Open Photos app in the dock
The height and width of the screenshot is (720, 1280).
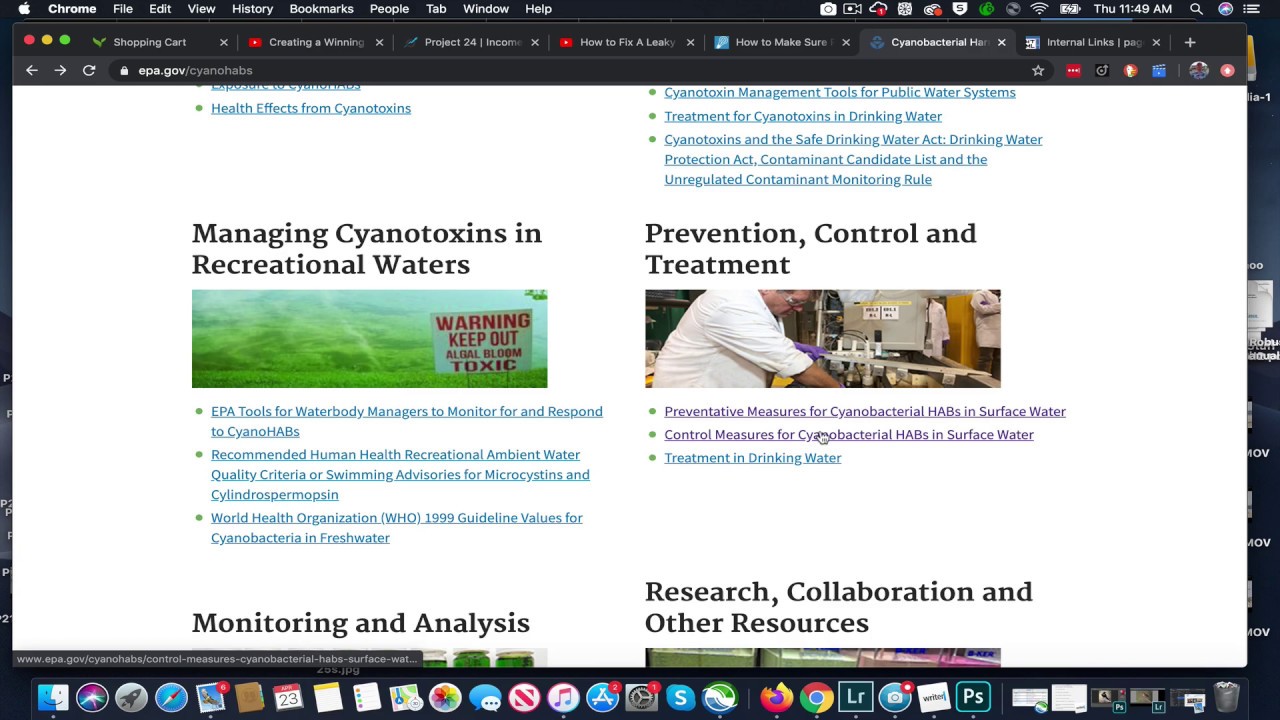pyautogui.click(x=445, y=697)
